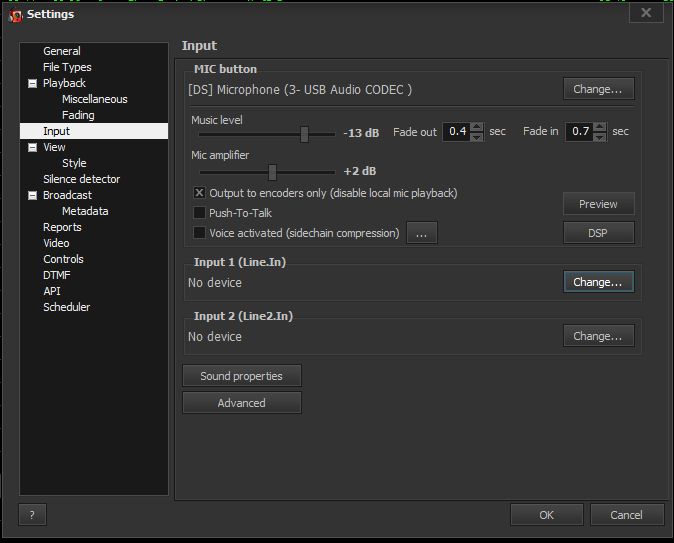Click the Mic amplifier slider handle
Viewport: 674px width, 543px height.
[272, 172]
